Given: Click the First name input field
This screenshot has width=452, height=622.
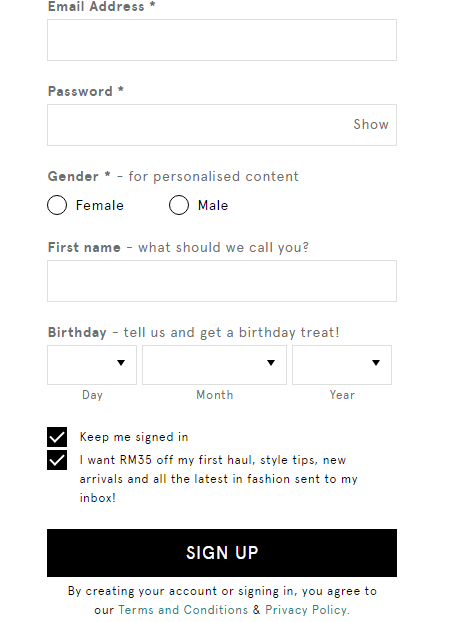Looking at the screenshot, I should click(222, 281).
